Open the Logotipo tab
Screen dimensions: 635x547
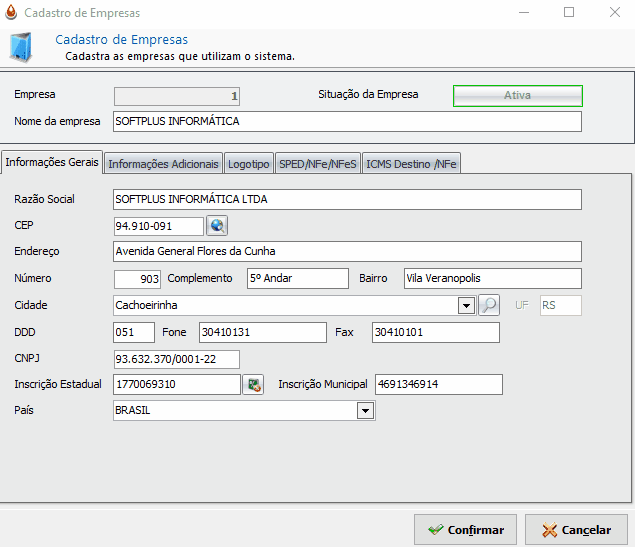coord(249,164)
